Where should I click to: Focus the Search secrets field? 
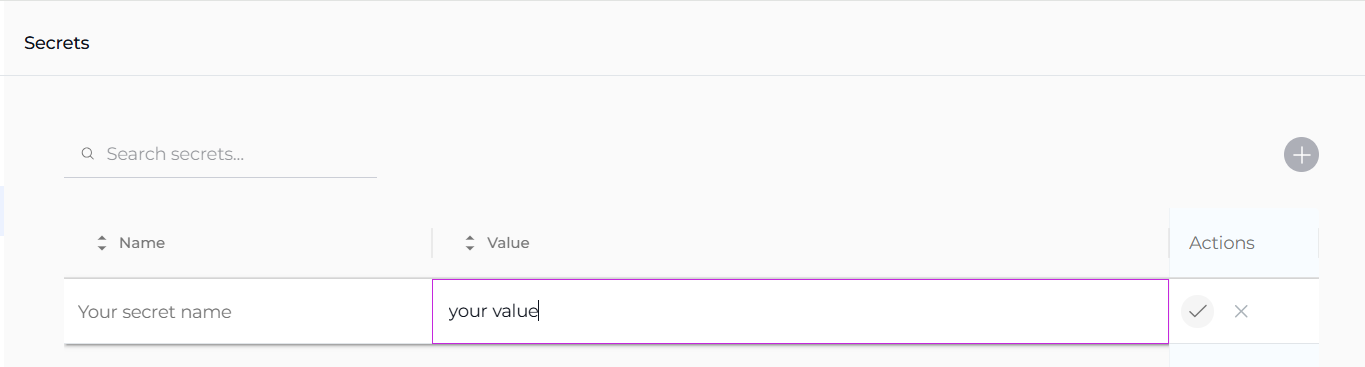point(220,154)
